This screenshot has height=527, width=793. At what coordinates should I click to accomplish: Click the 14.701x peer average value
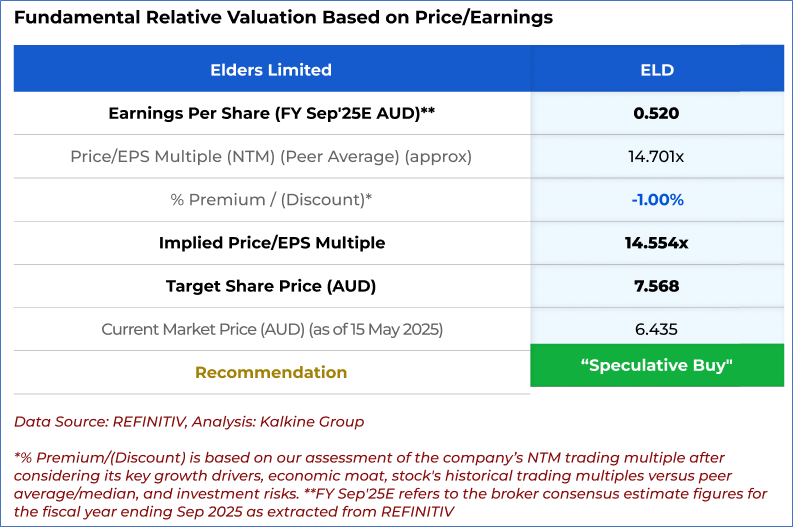click(657, 156)
